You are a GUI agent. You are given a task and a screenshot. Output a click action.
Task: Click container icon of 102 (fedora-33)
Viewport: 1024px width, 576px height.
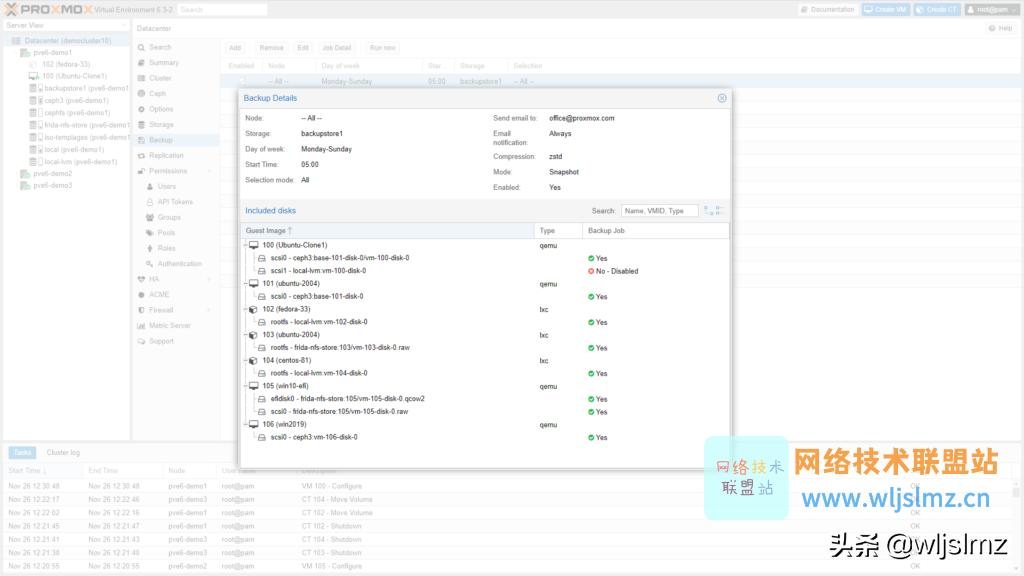(254, 310)
